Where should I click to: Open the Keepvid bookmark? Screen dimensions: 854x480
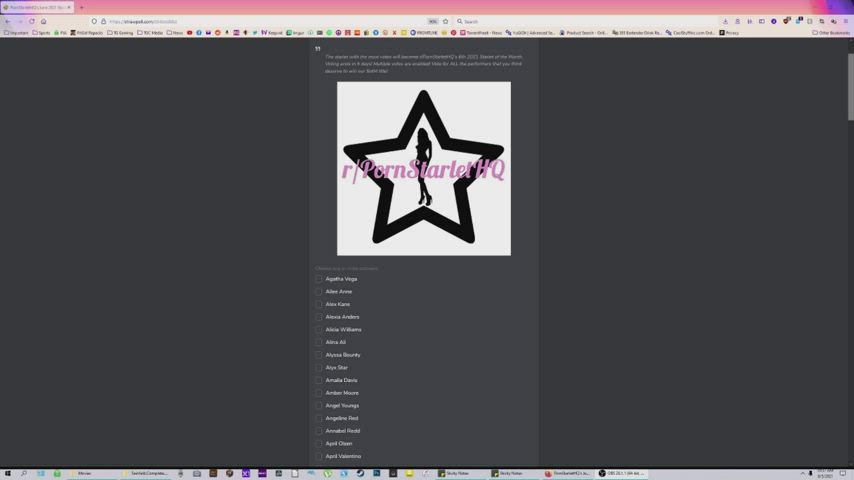tap(272, 33)
